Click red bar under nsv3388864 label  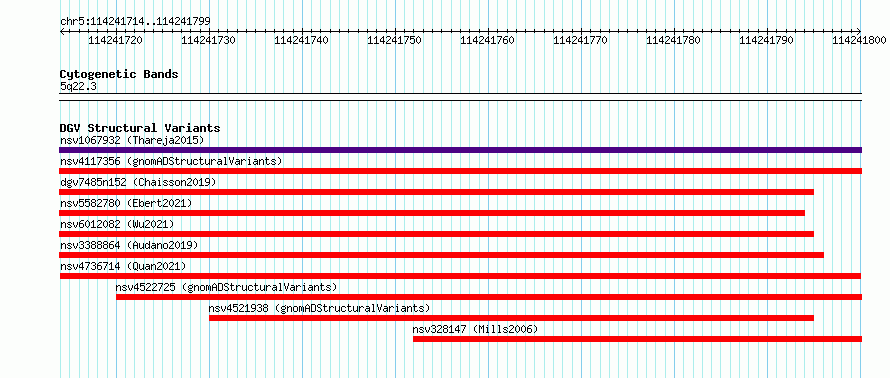click(442, 255)
